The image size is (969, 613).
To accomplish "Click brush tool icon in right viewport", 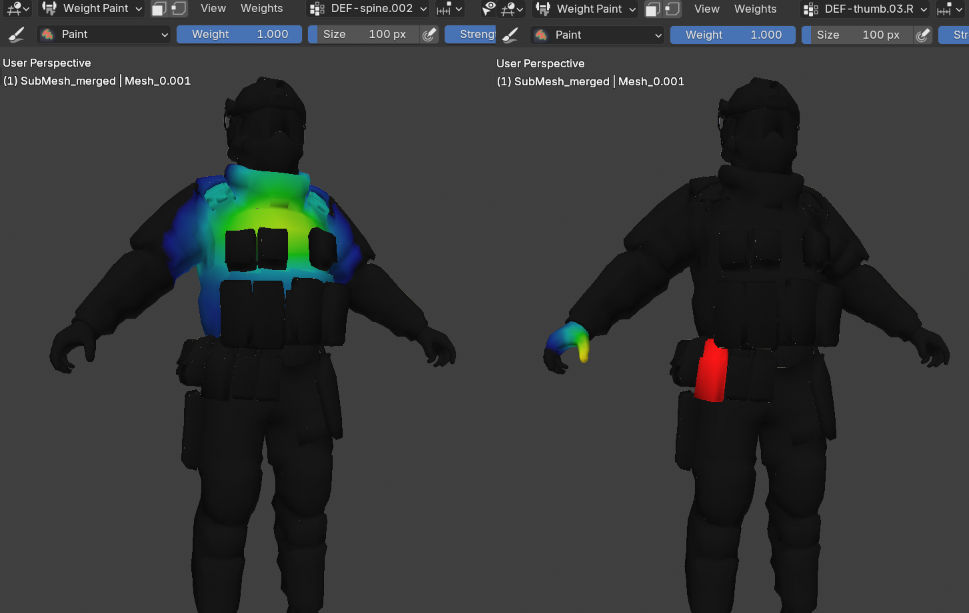I will coord(510,35).
